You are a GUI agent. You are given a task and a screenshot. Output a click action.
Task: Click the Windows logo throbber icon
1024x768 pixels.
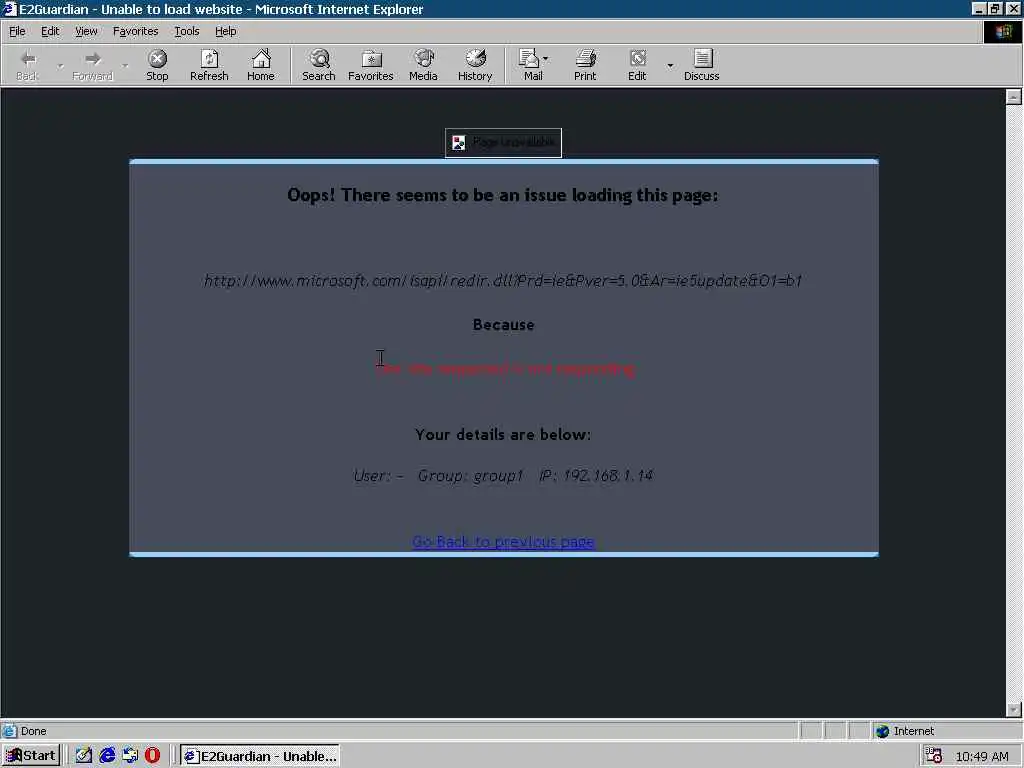[x=1003, y=32]
